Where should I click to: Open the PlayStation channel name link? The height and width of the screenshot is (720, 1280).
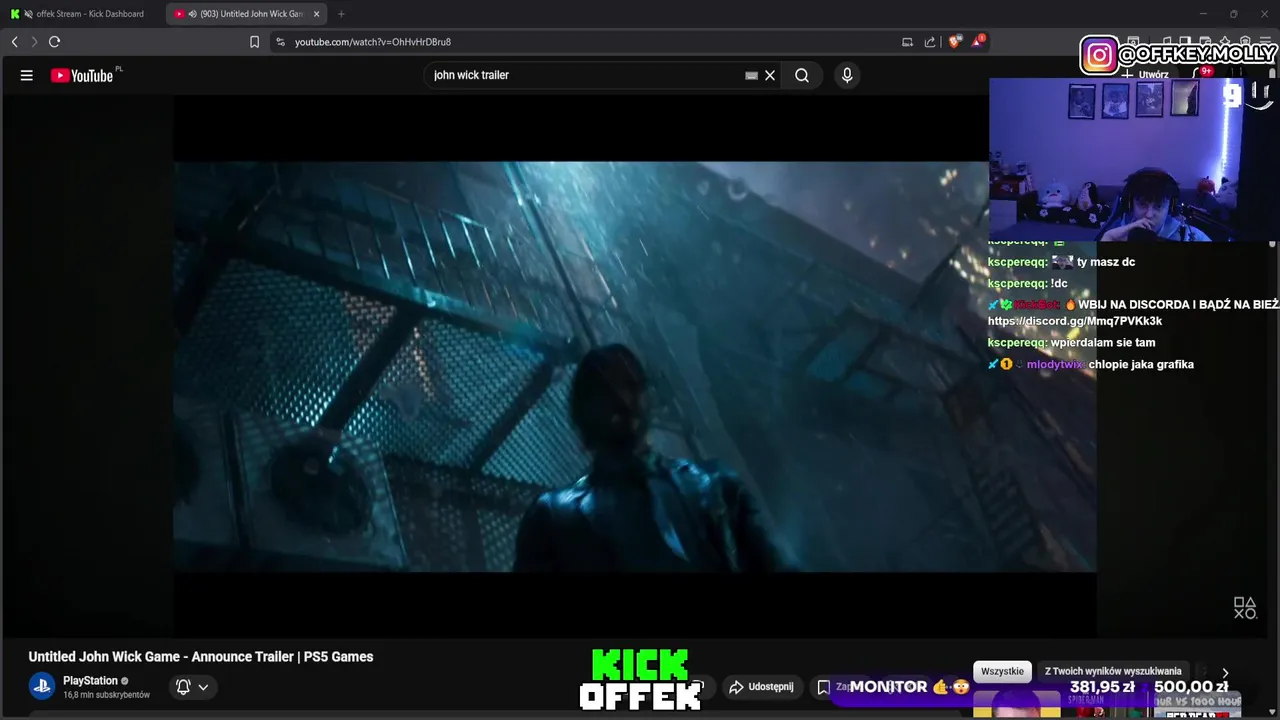(90, 681)
